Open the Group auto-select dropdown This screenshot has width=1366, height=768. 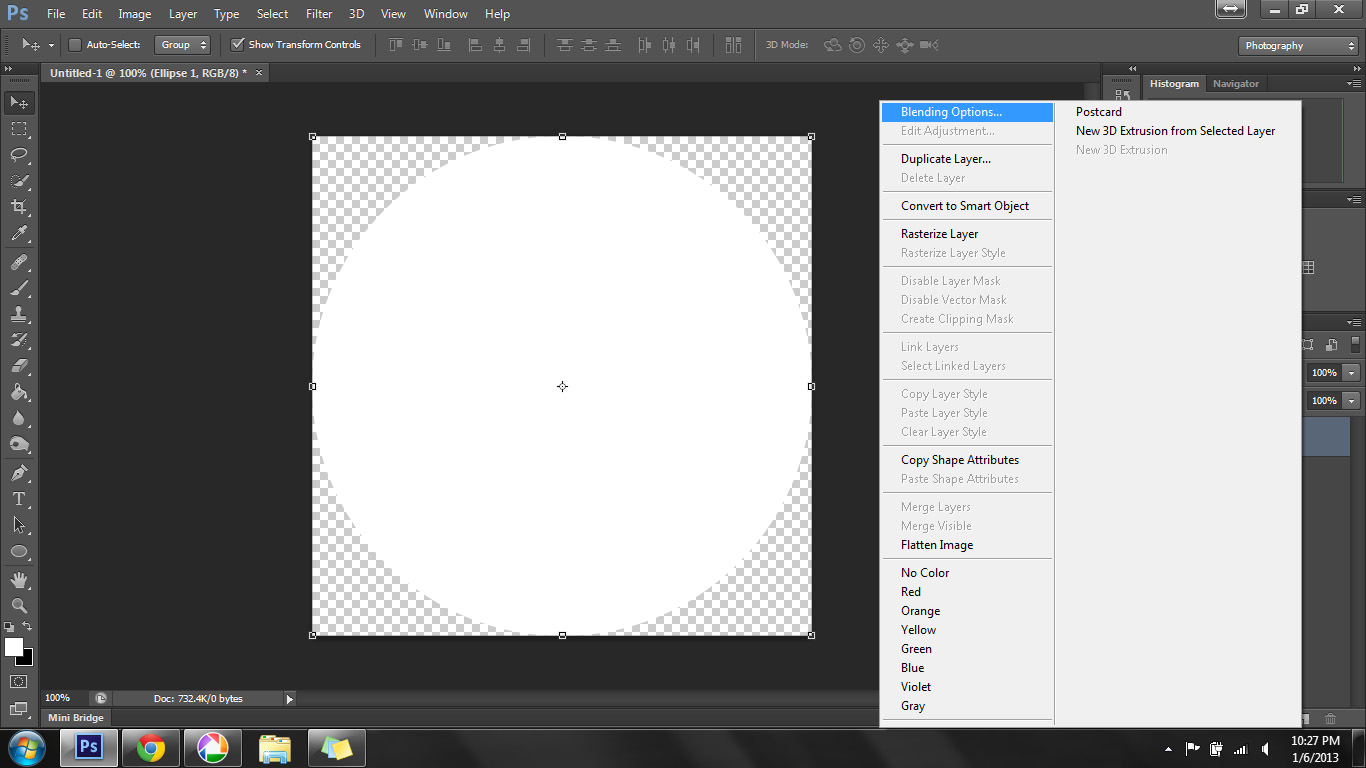tap(183, 45)
